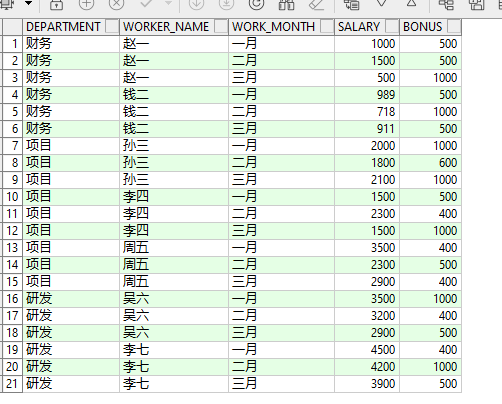Click the plus Insert record icon
Image resolution: width=502 pixels, height=404 pixels.
pyautogui.click(x=86, y=4)
